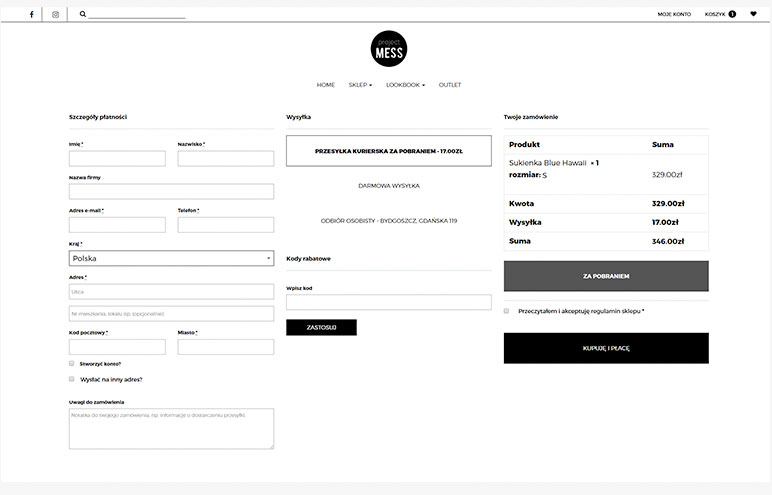Expand the LOOKBOOK menu dropdown
772x495 pixels.
[405, 85]
